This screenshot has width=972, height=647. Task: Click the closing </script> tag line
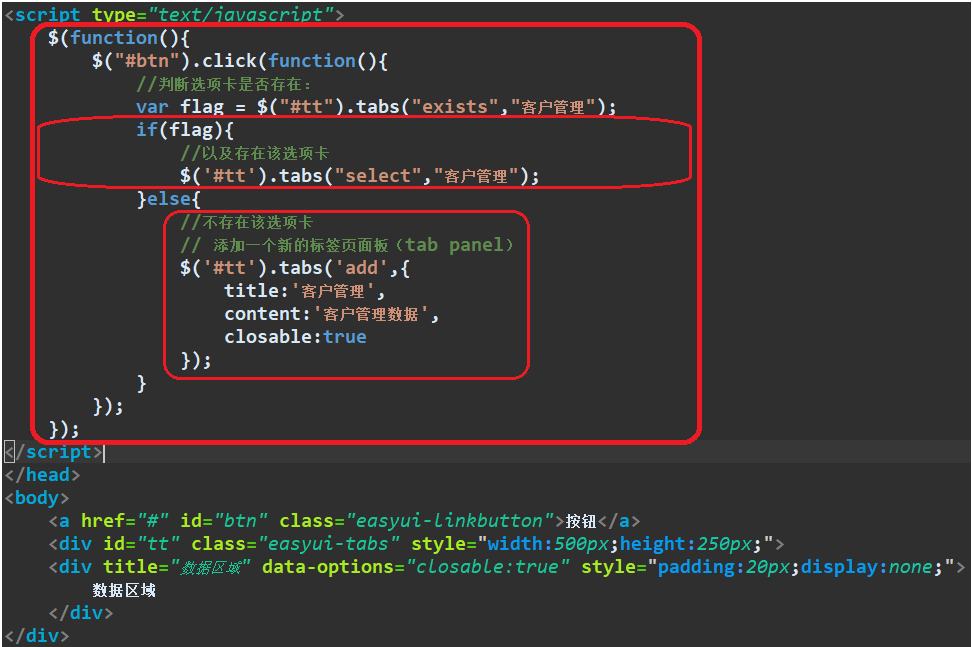pos(54,452)
